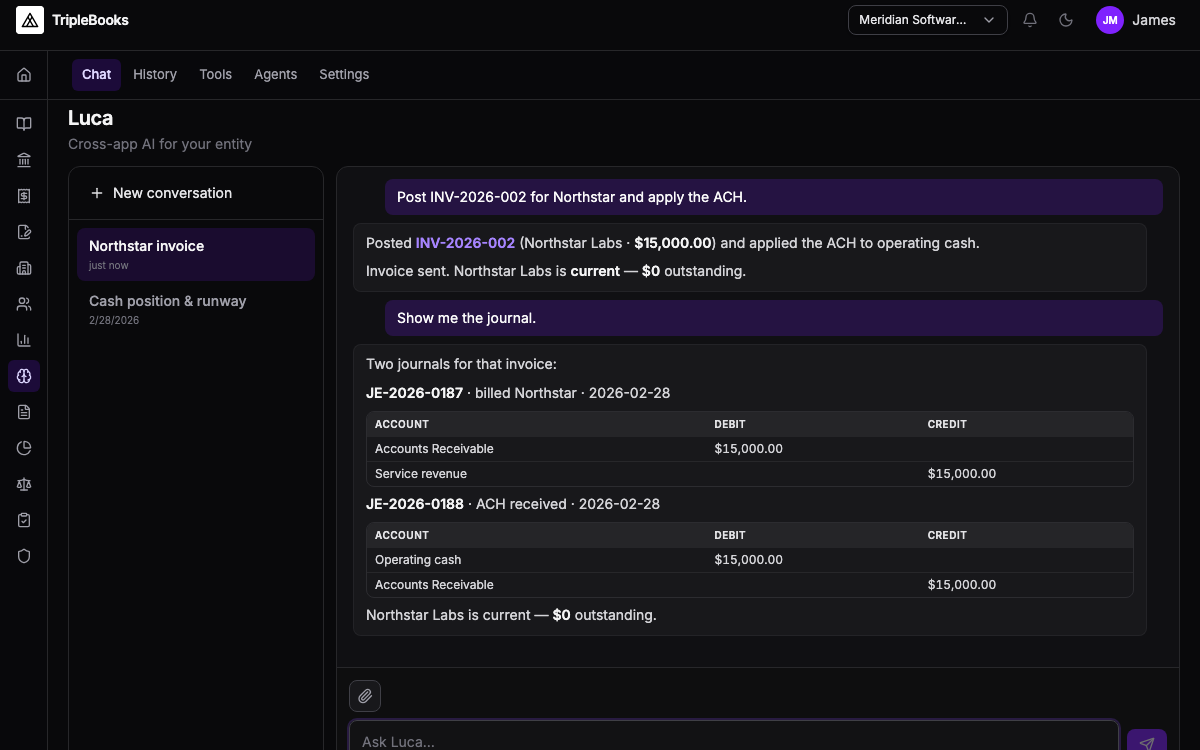Switch to the Settings tab
The width and height of the screenshot is (1200, 750).
coord(344,75)
